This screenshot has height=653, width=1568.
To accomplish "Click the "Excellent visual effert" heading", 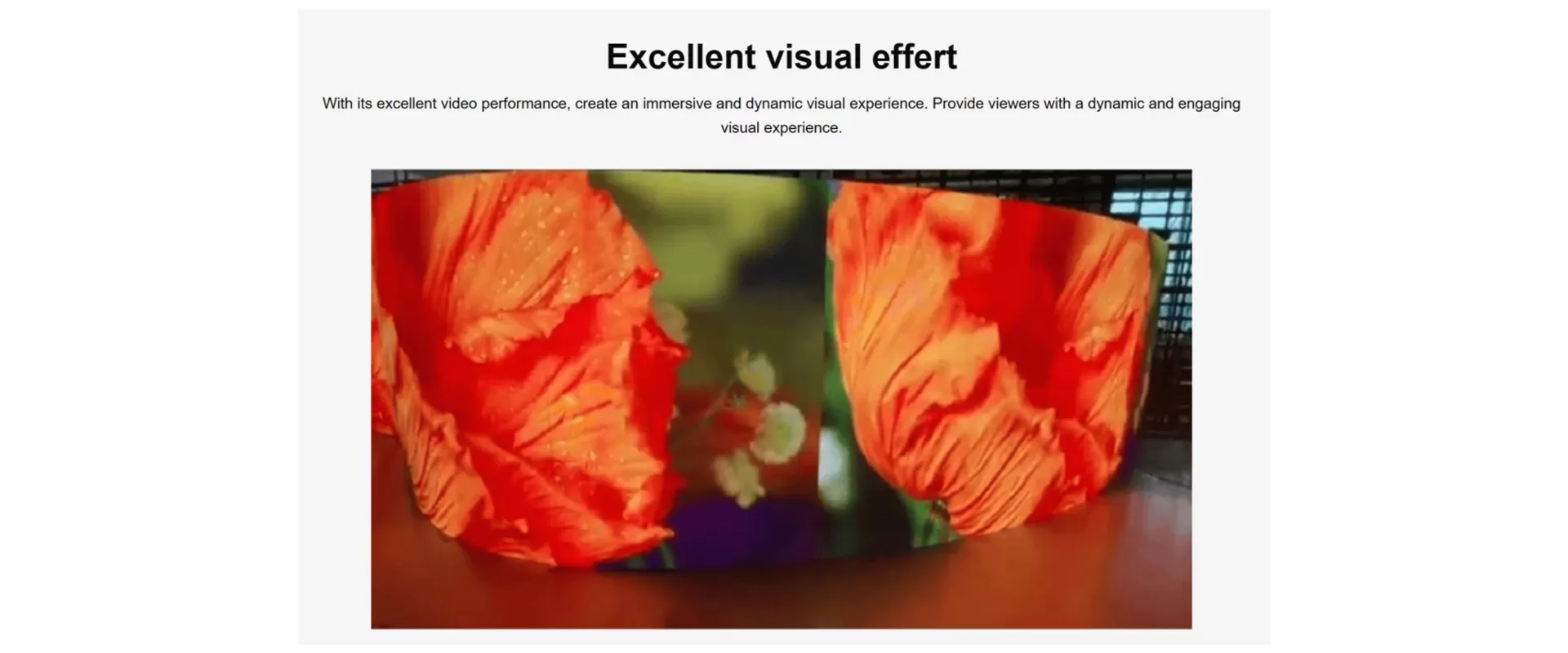I will [782, 57].
